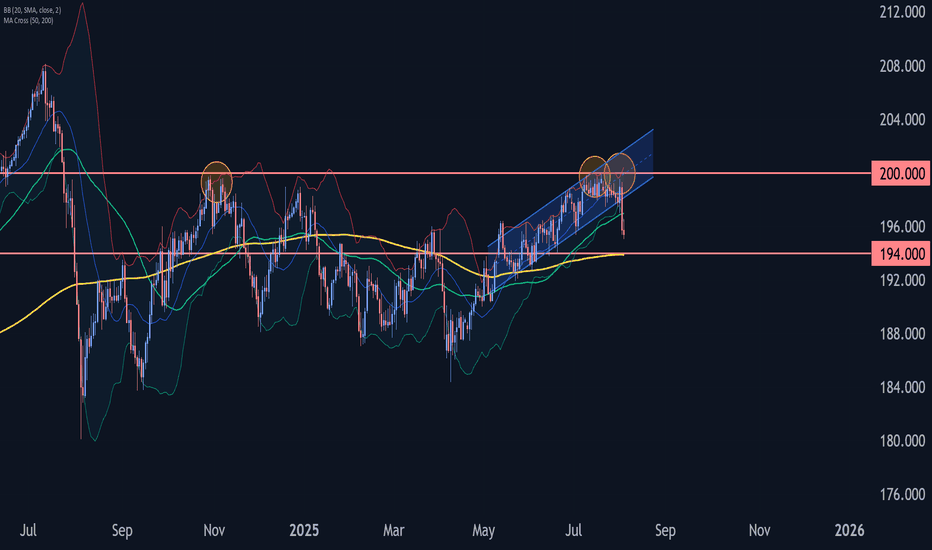Select the 200.000 highlighted price label
This screenshot has height=550, width=932.
pos(900,174)
